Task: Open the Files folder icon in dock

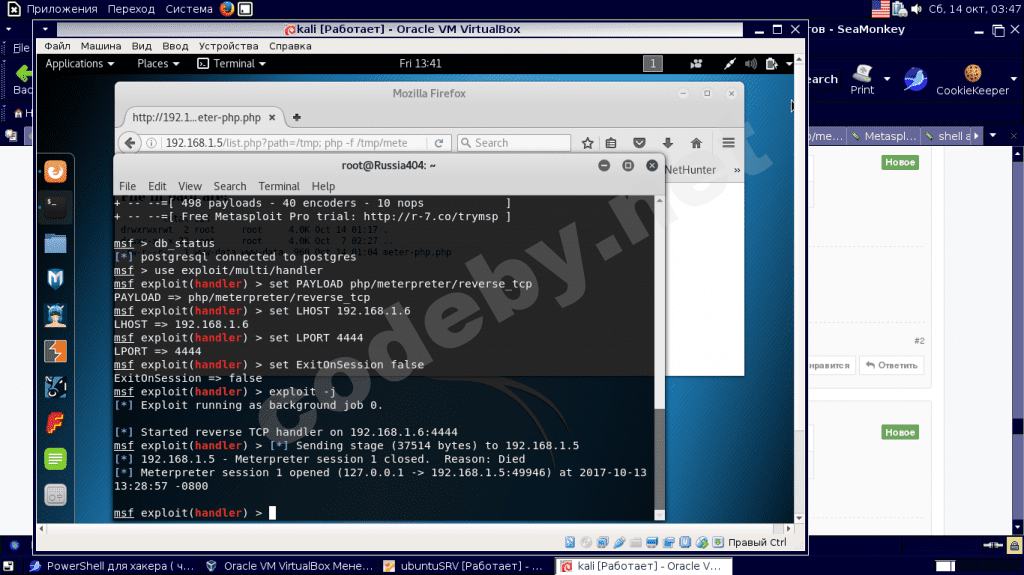Action: click(x=56, y=243)
